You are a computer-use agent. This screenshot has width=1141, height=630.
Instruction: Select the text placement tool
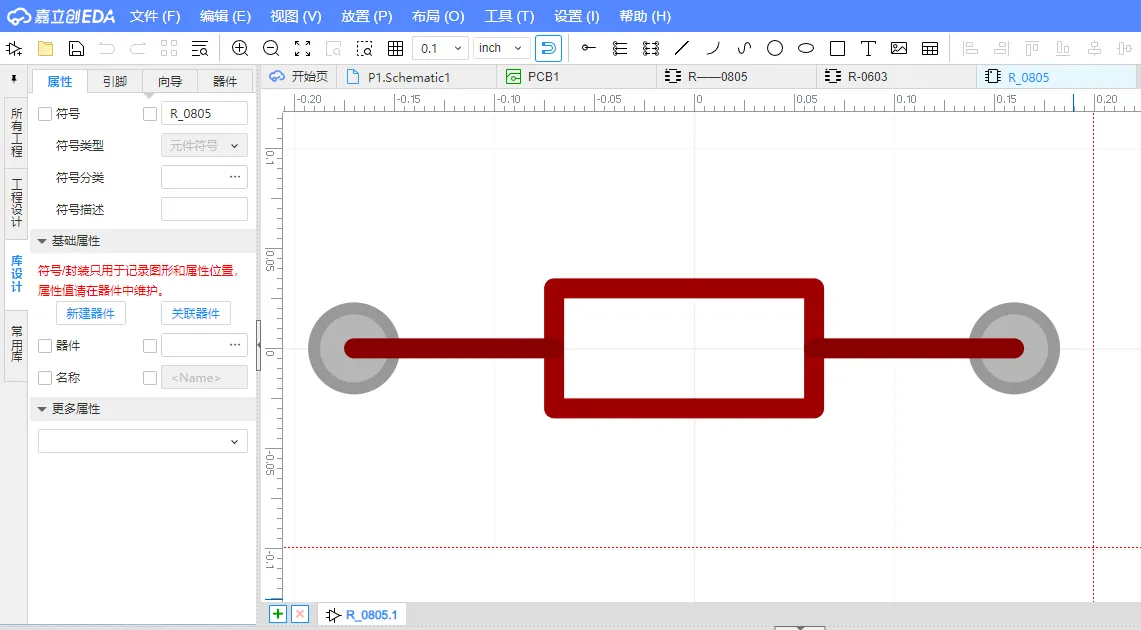point(867,49)
